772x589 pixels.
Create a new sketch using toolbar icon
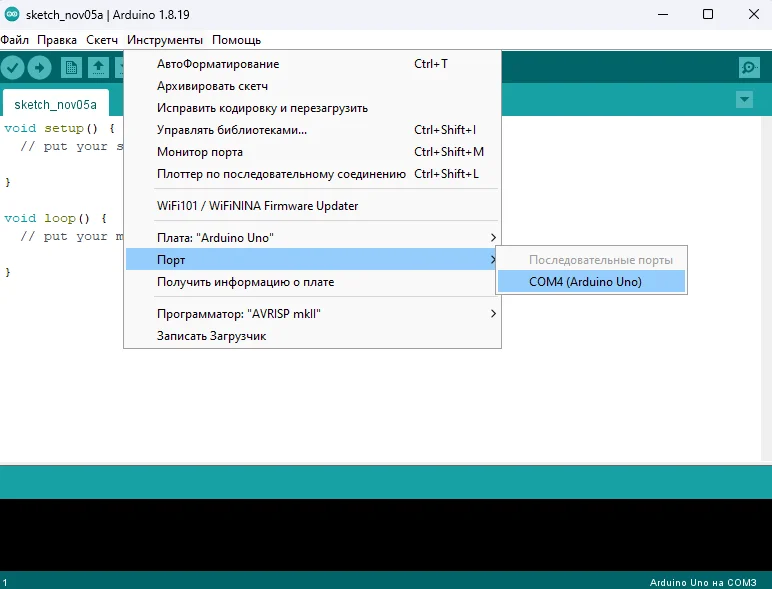[71, 67]
